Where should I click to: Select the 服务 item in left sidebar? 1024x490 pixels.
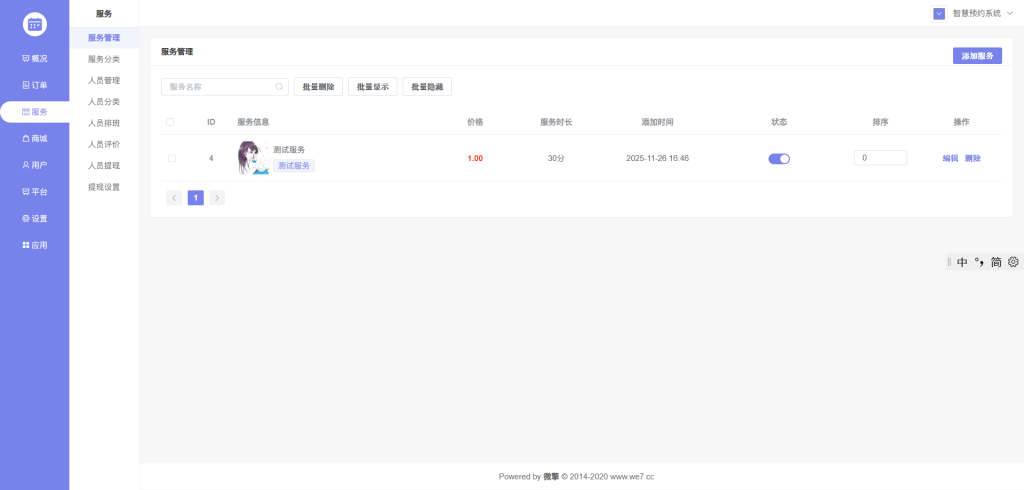pos(35,112)
